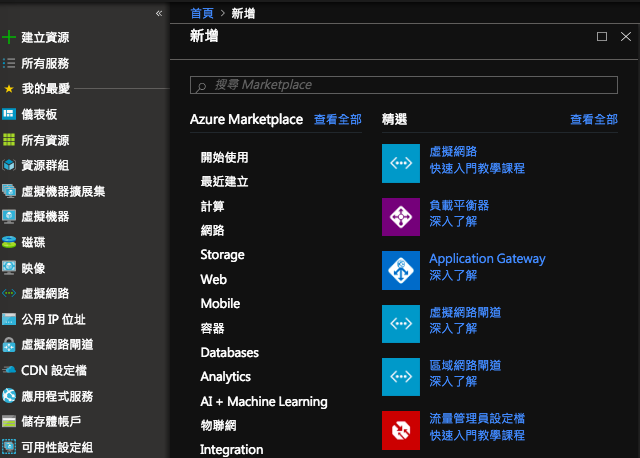
Task: Click the yellow star 我的最愛 icon
Action: click(9, 89)
